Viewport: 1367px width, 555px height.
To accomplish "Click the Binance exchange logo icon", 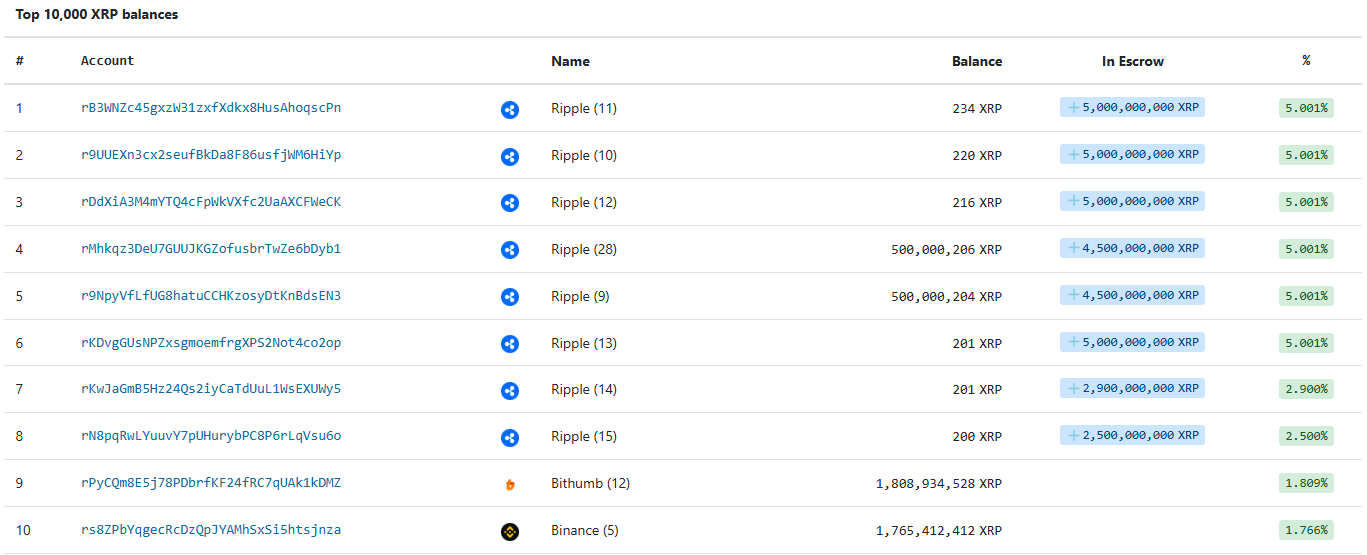I will tap(510, 532).
